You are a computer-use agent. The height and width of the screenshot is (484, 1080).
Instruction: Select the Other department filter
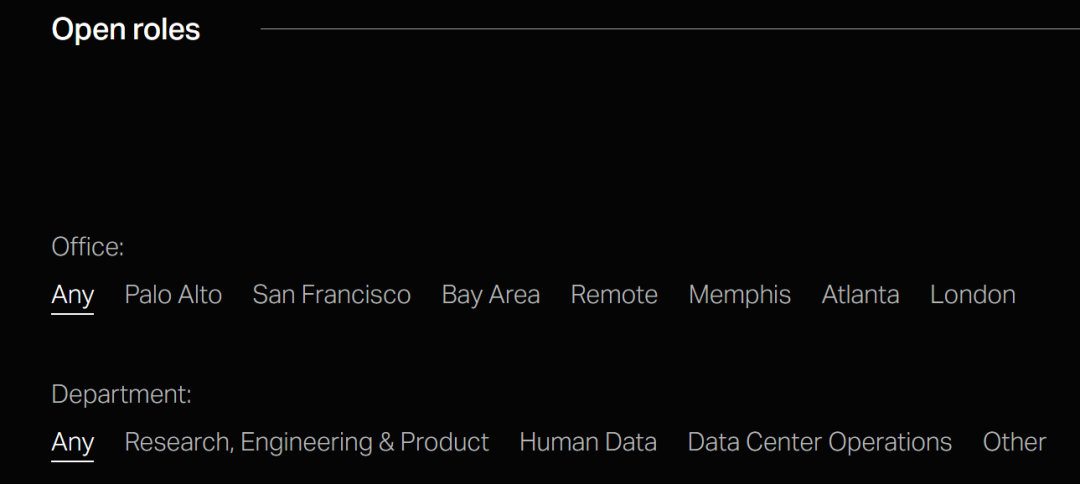click(x=1014, y=442)
